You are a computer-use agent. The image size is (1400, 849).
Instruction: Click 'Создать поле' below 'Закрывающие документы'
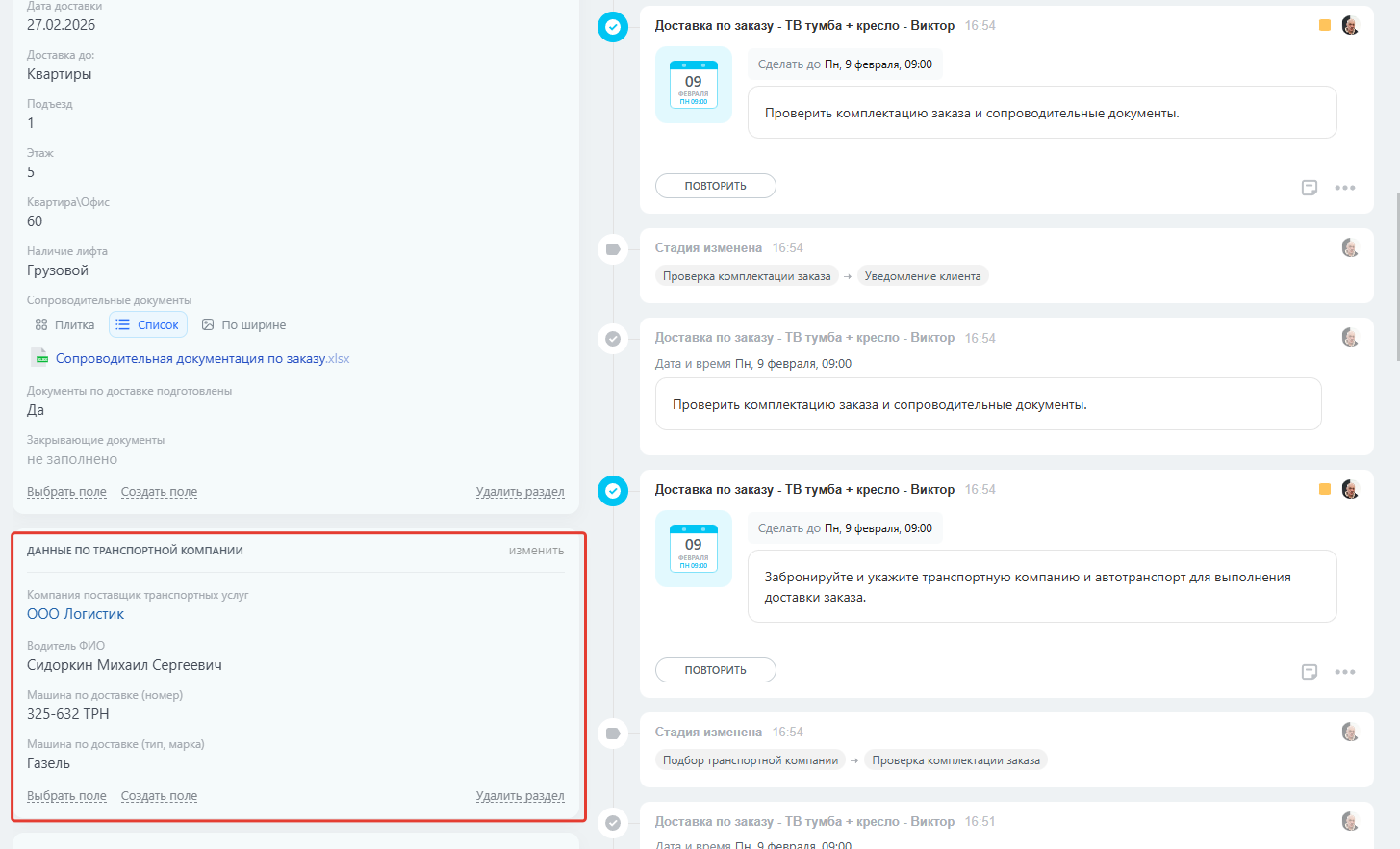coord(159,492)
